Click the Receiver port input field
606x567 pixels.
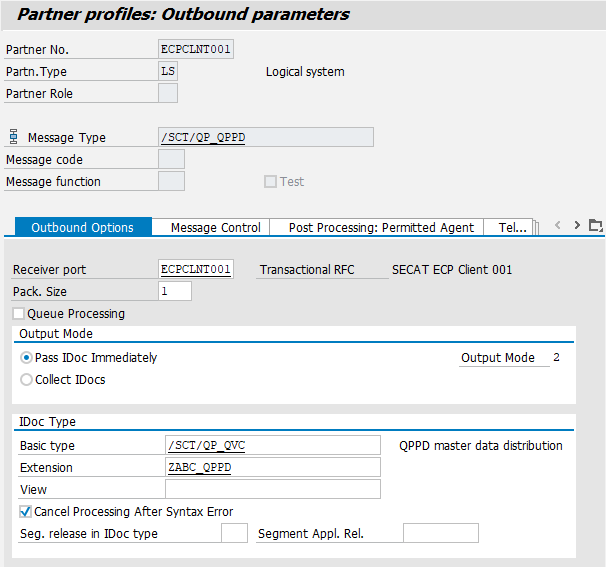click(196, 270)
